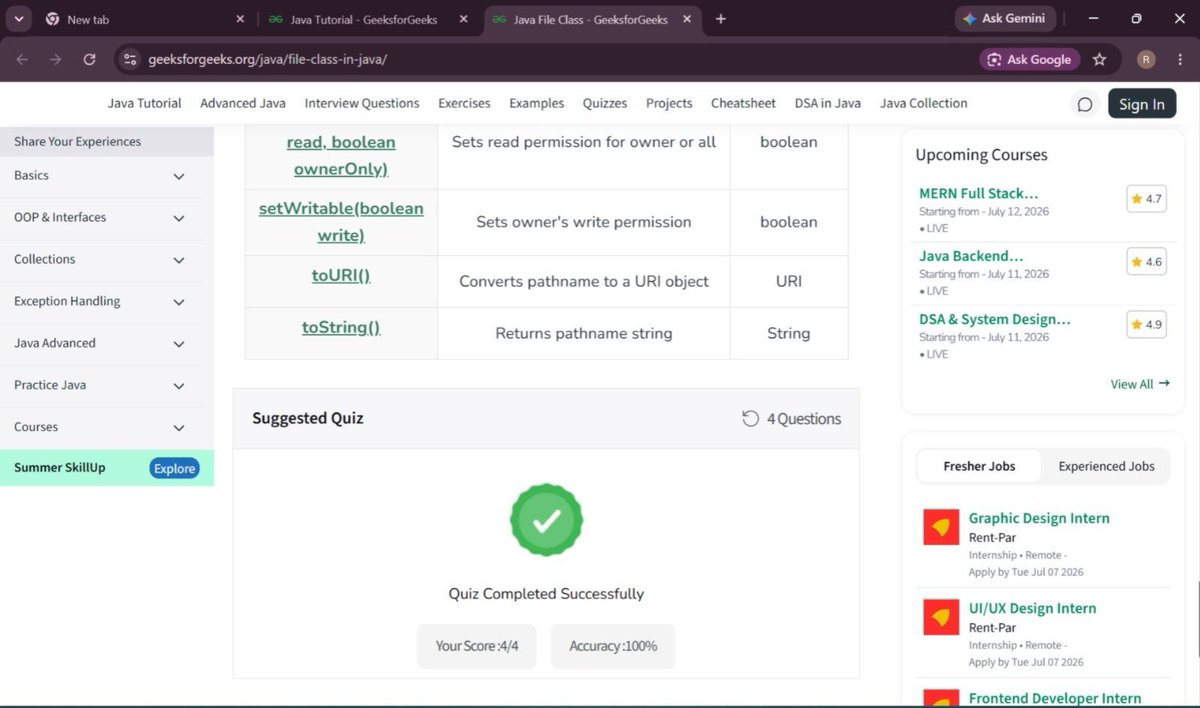Switch to the New tab tab
This screenshot has width=1200, height=708.
(145, 19)
